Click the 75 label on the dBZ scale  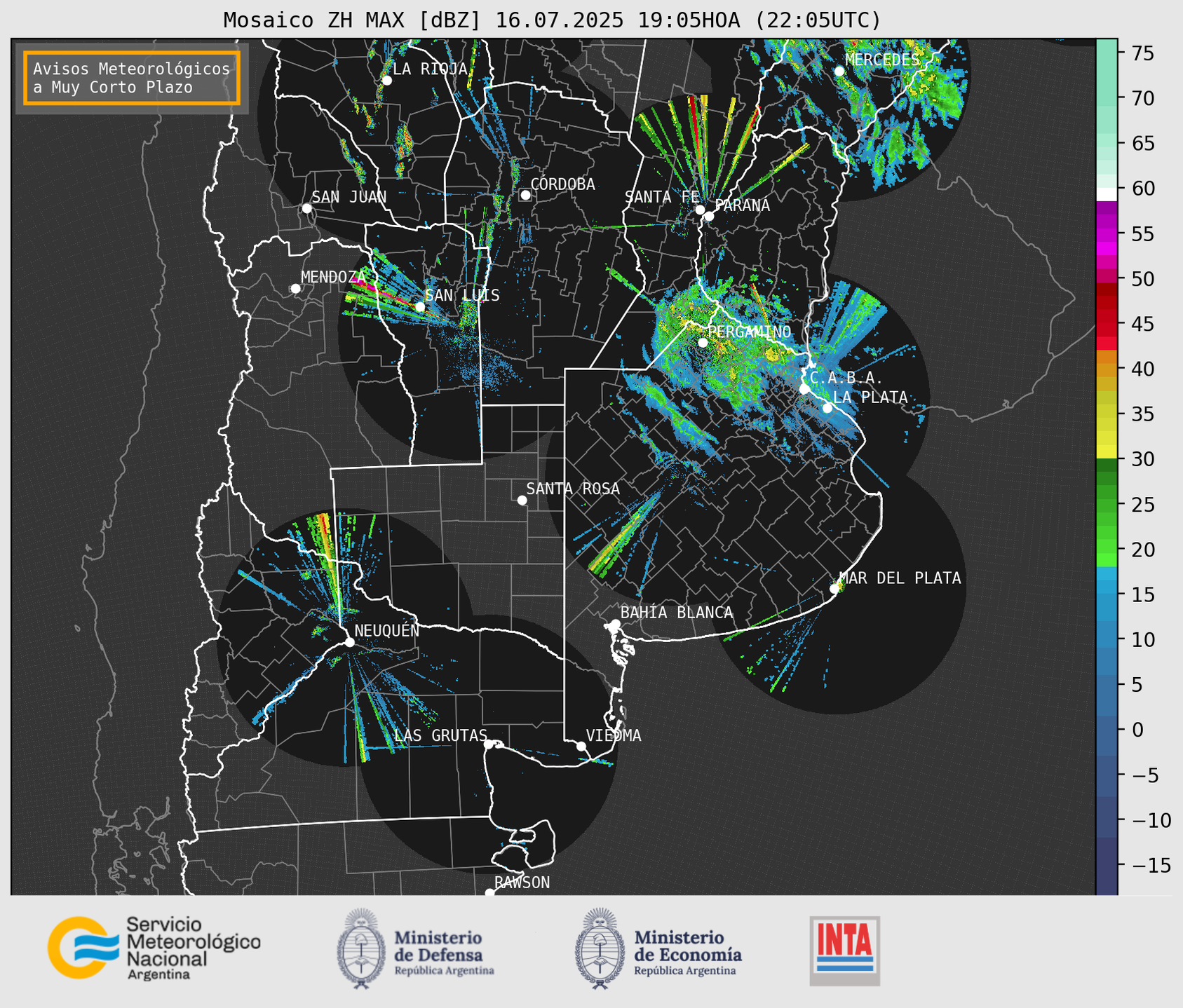click(1142, 53)
